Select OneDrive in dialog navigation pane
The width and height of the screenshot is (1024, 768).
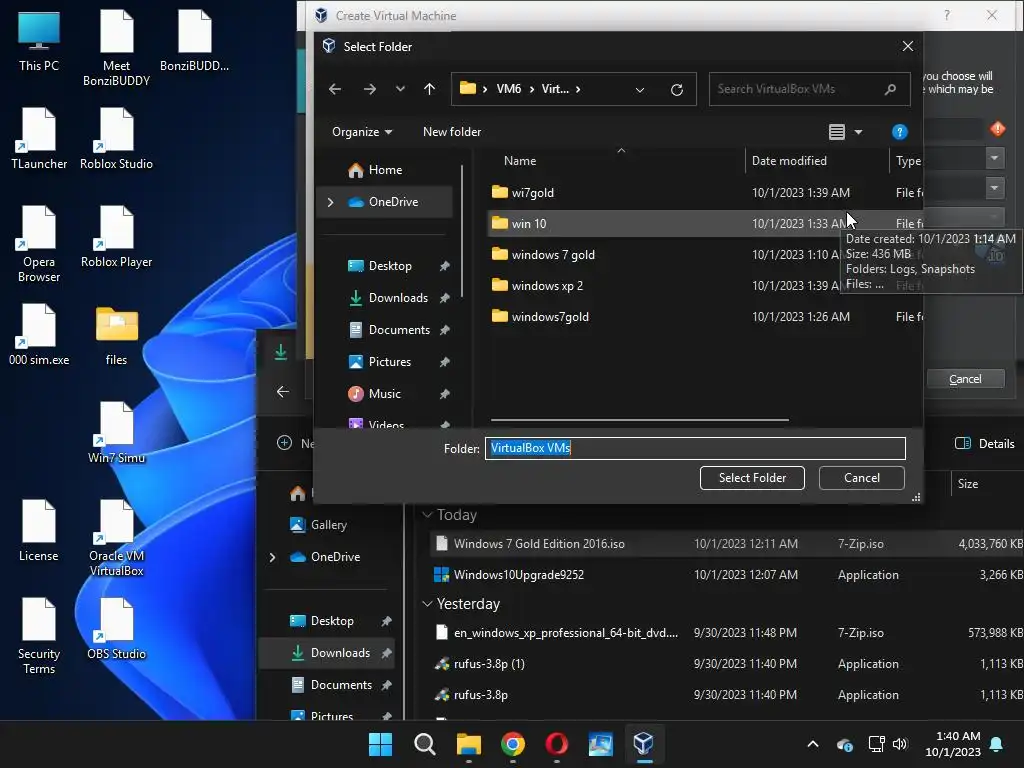click(x=392, y=202)
